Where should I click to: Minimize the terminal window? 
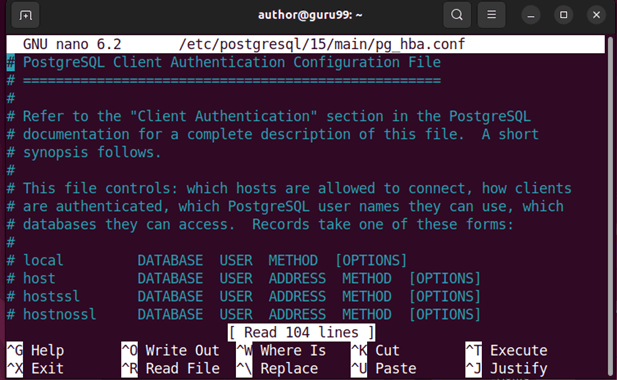click(531, 15)
